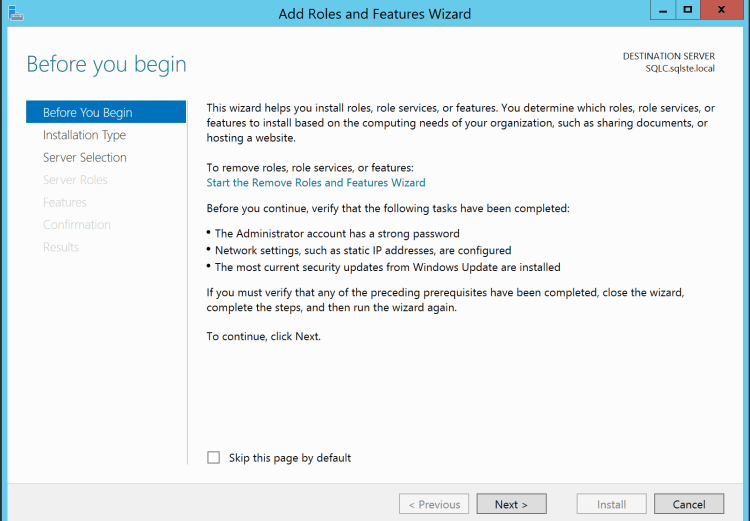750x521 pixels.
Task: Select the Server Roles step
Action: pos(75,180)
